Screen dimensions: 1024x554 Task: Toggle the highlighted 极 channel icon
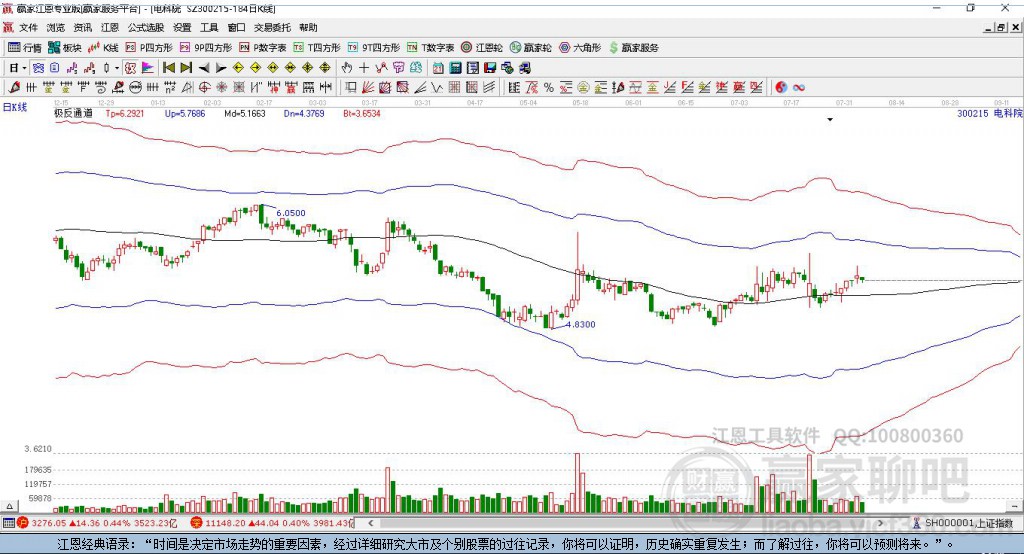[131, 68]
